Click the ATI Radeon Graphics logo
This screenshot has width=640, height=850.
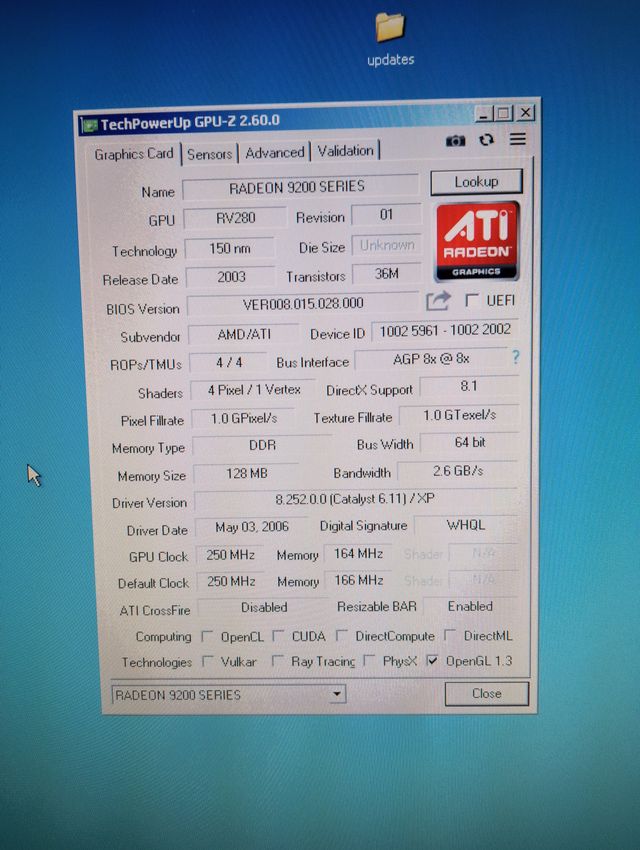[x=477, y=241]
